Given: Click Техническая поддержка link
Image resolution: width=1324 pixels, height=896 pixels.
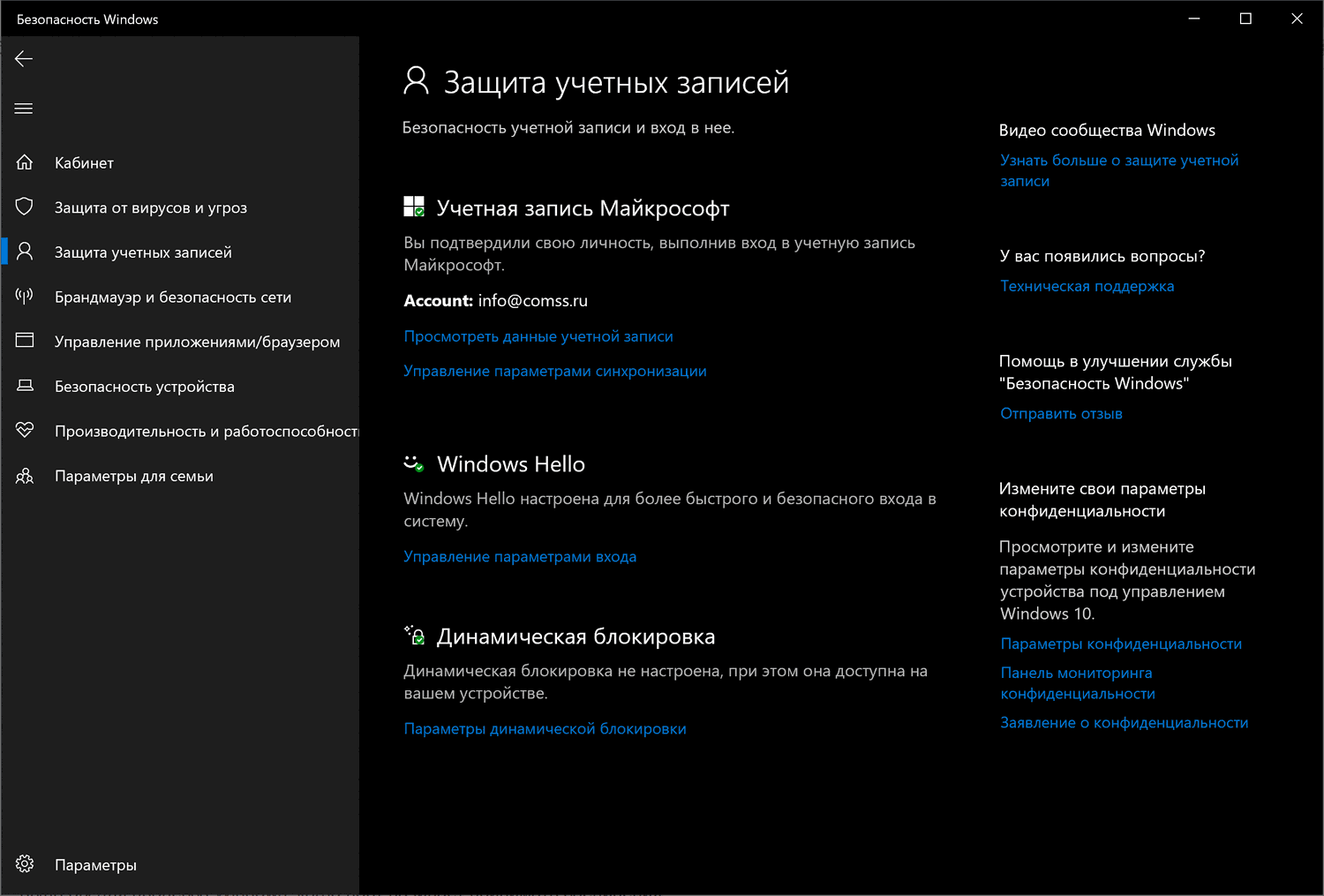Looking at the screenshot, I should [1087, 286].
